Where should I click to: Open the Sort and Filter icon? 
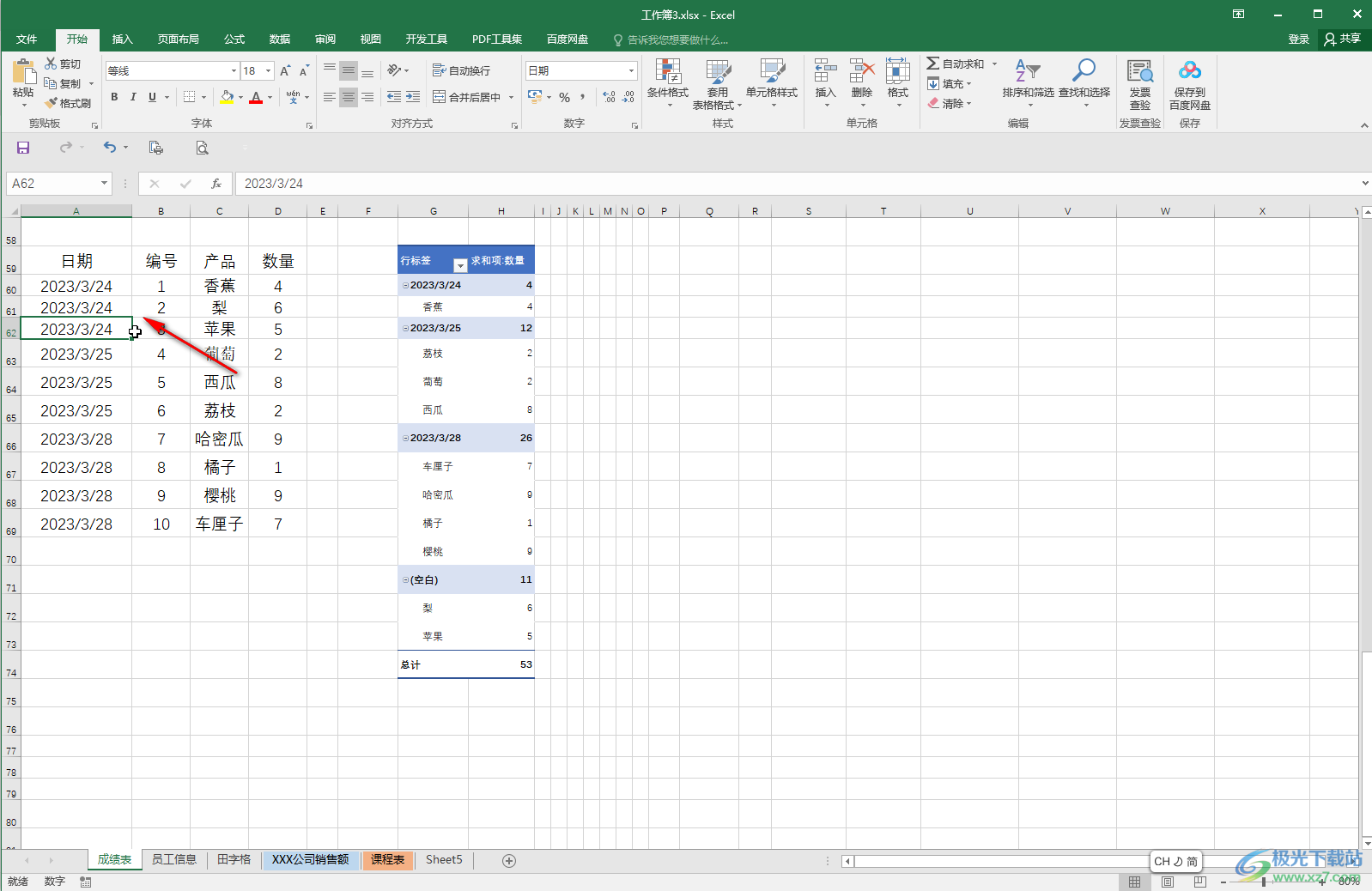point(1028,71)
